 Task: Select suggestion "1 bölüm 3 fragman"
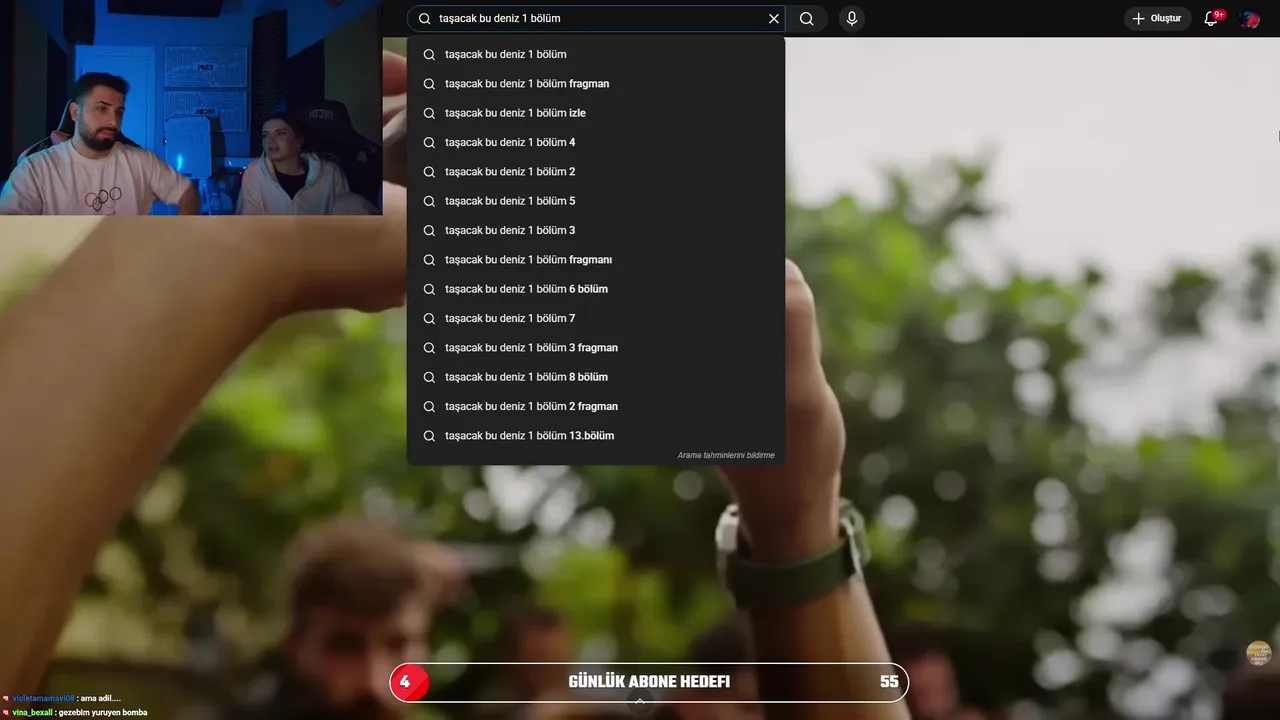(596, 348)
